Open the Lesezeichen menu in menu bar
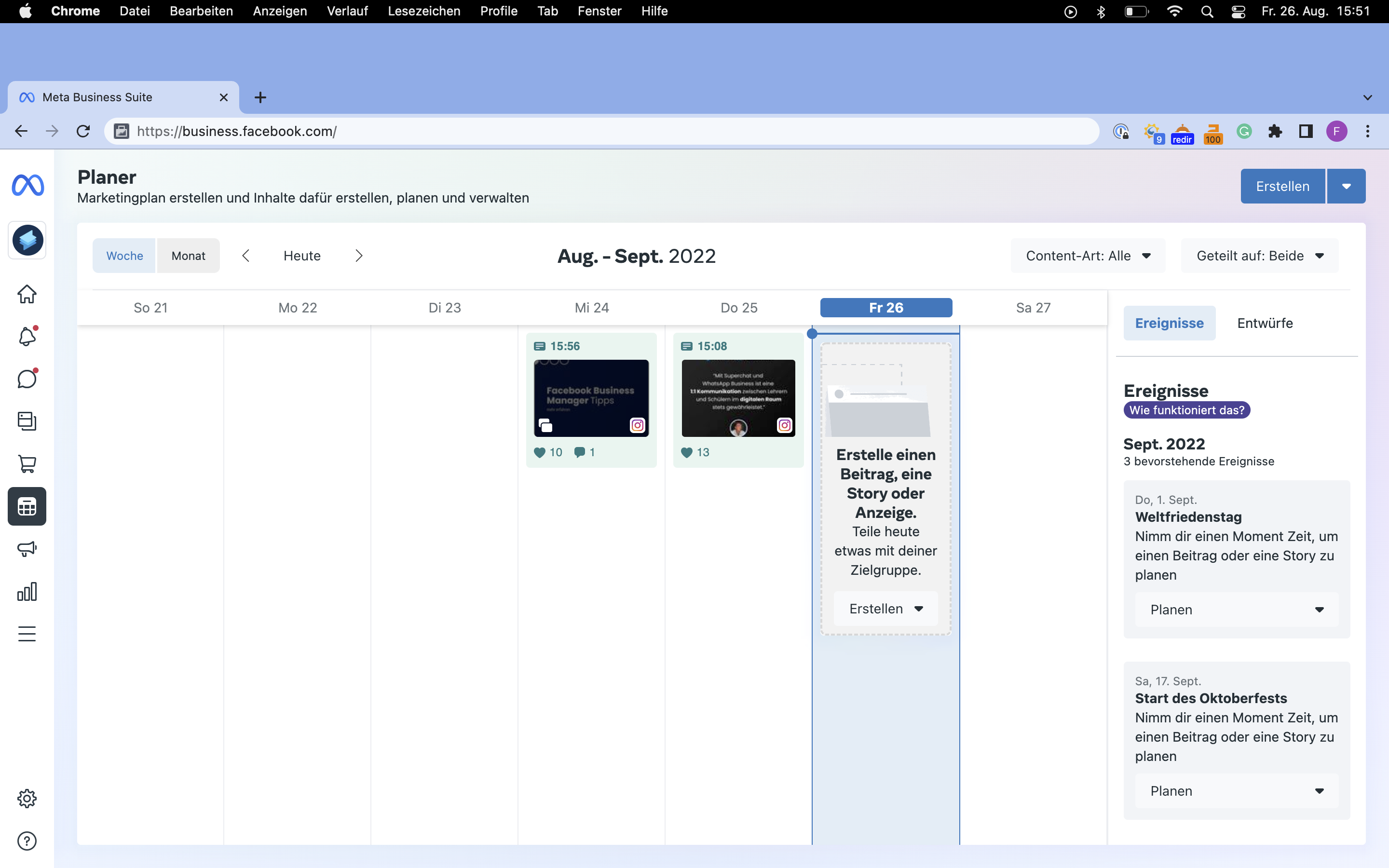The width and height of the screenshot is (1389, 868). (423, 11)
